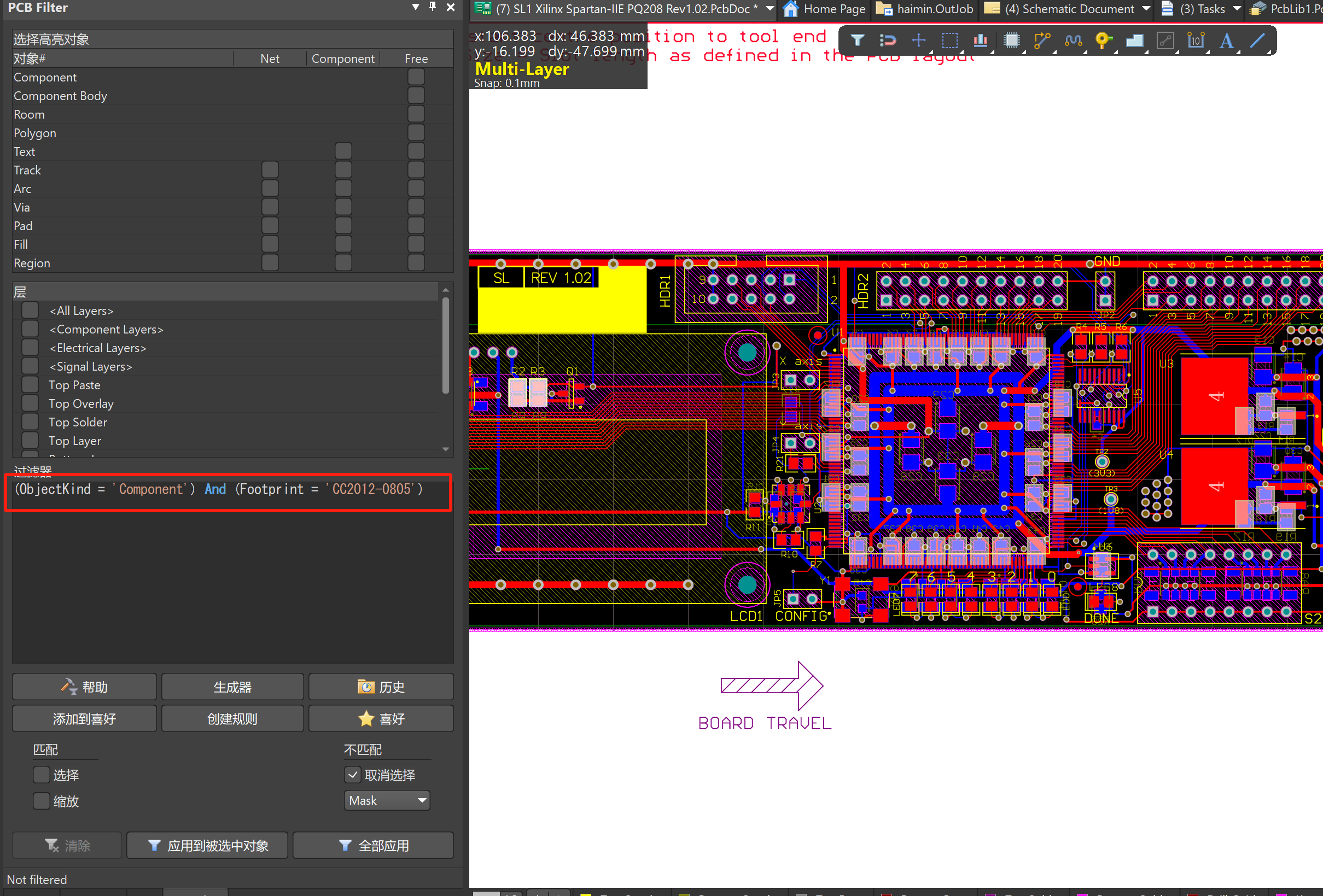The height and width of the screenshot is (896, 1323).
Task: Select the place via icon
Action: 1103,40
